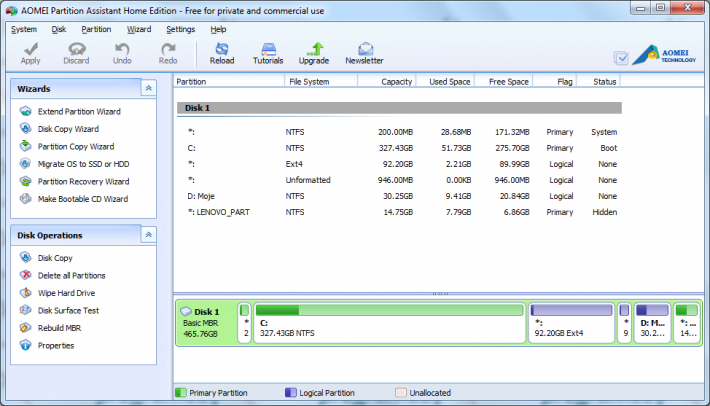Click the 92.20GB capacity cell

point(398,164)
